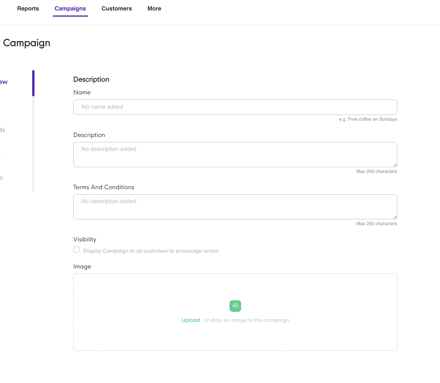The height and width of the screenshot is (383, 440).
Task: Click the 'Display Campaign to all customers' label
Action: 151,251
